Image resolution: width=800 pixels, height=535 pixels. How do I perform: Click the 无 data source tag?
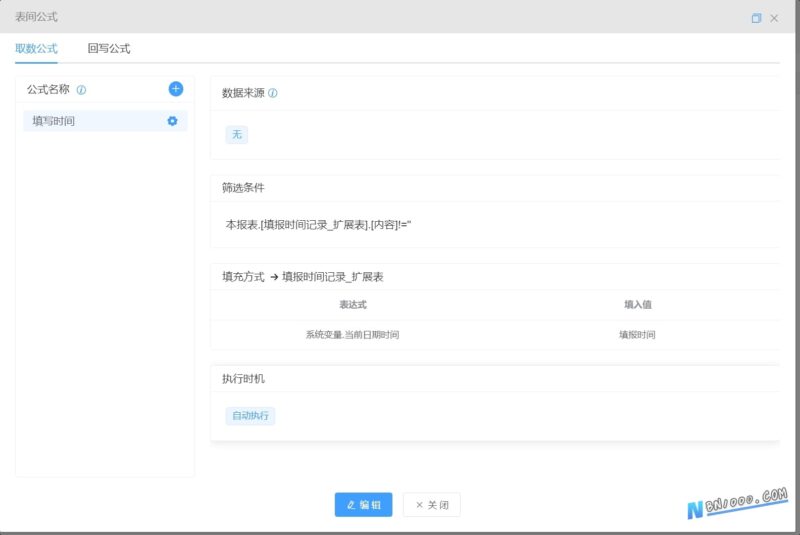click(x=237, y=135)
